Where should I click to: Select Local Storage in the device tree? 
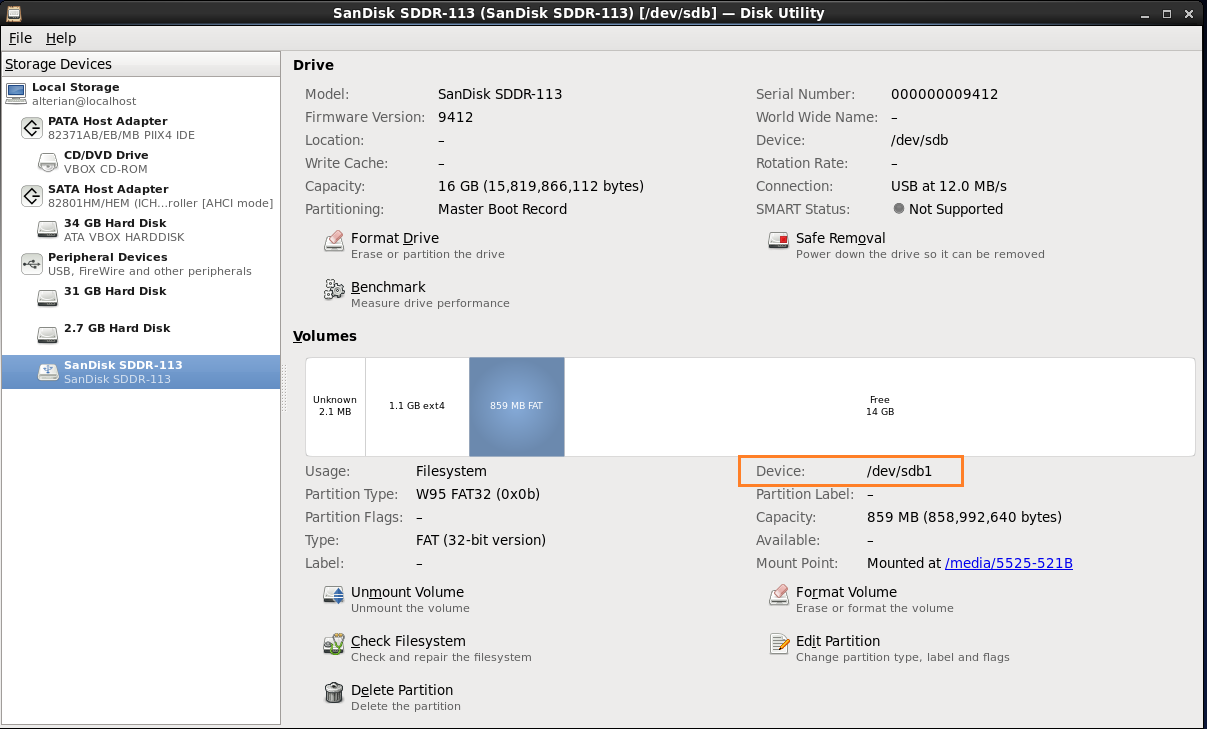click(141, 94)
